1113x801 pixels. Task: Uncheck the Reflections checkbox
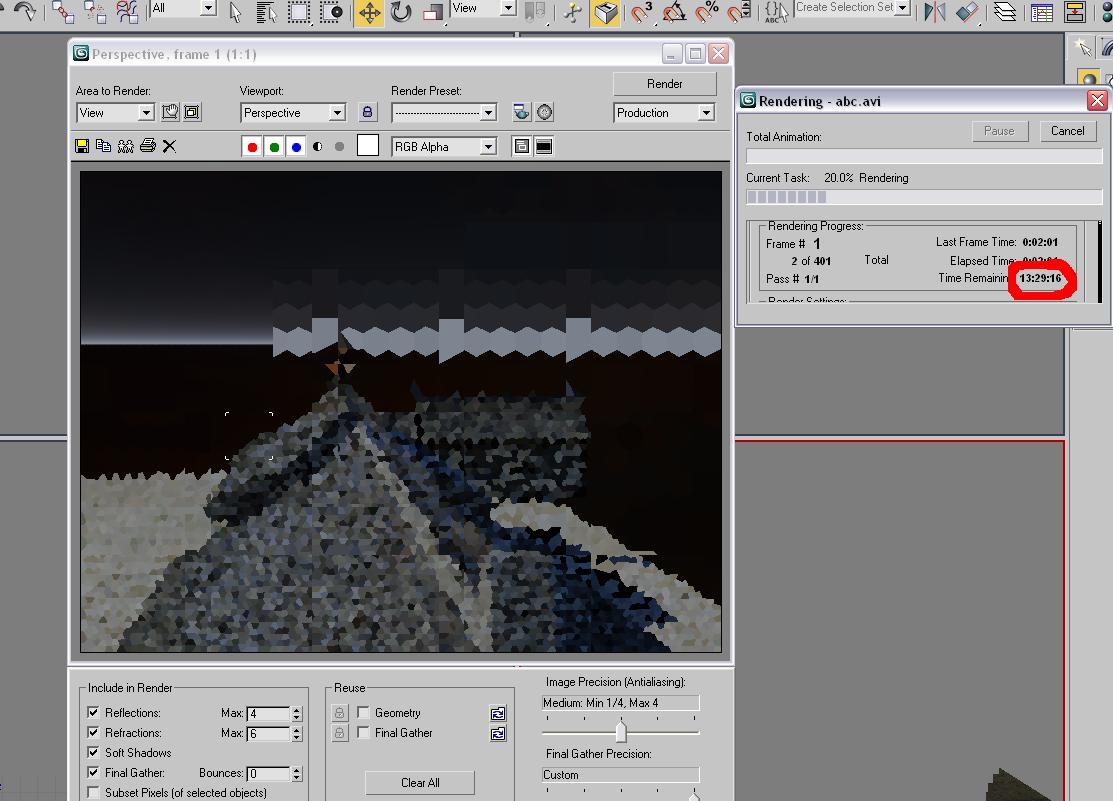93,713
